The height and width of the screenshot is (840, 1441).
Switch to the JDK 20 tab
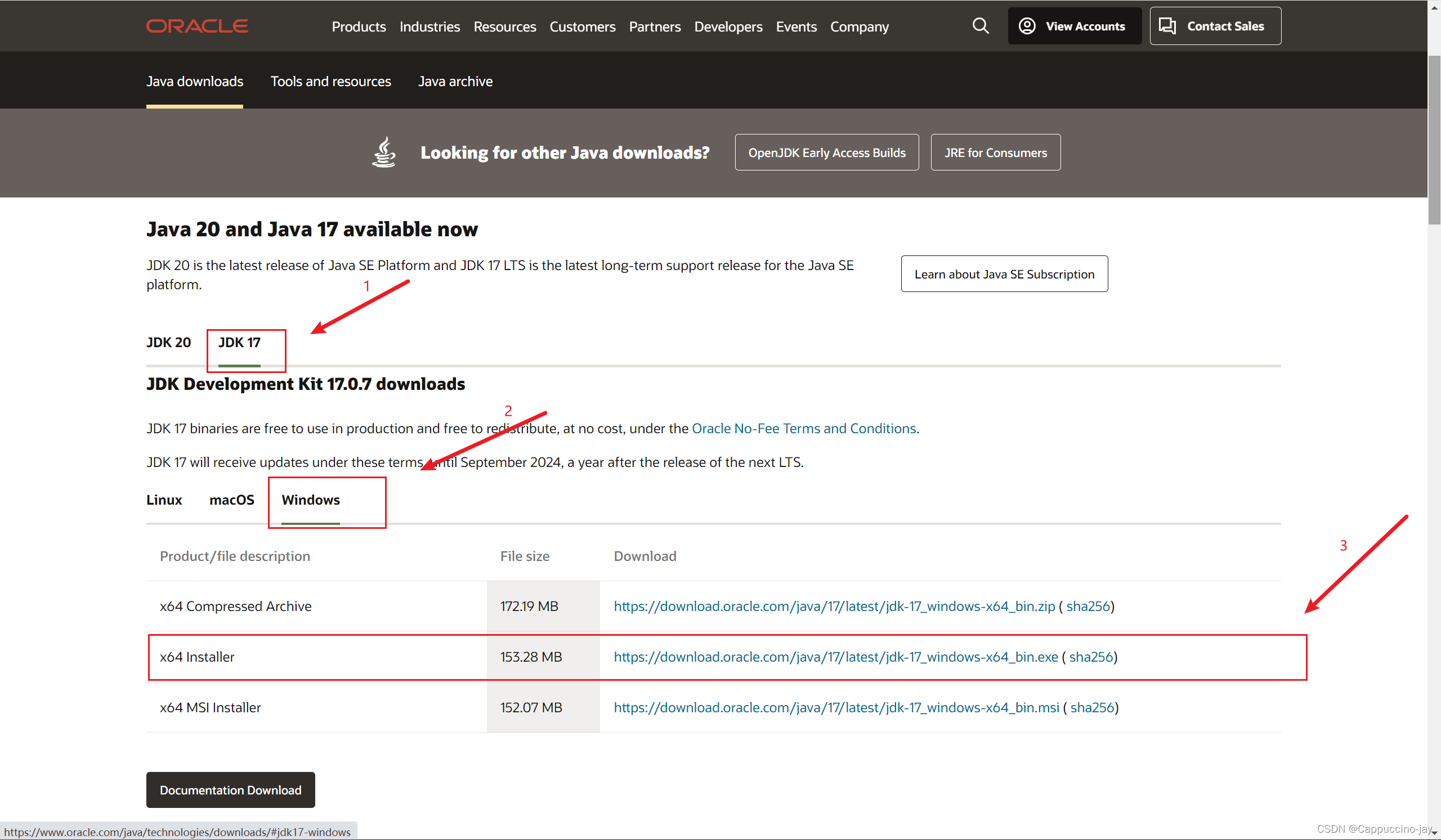(169, 342)
